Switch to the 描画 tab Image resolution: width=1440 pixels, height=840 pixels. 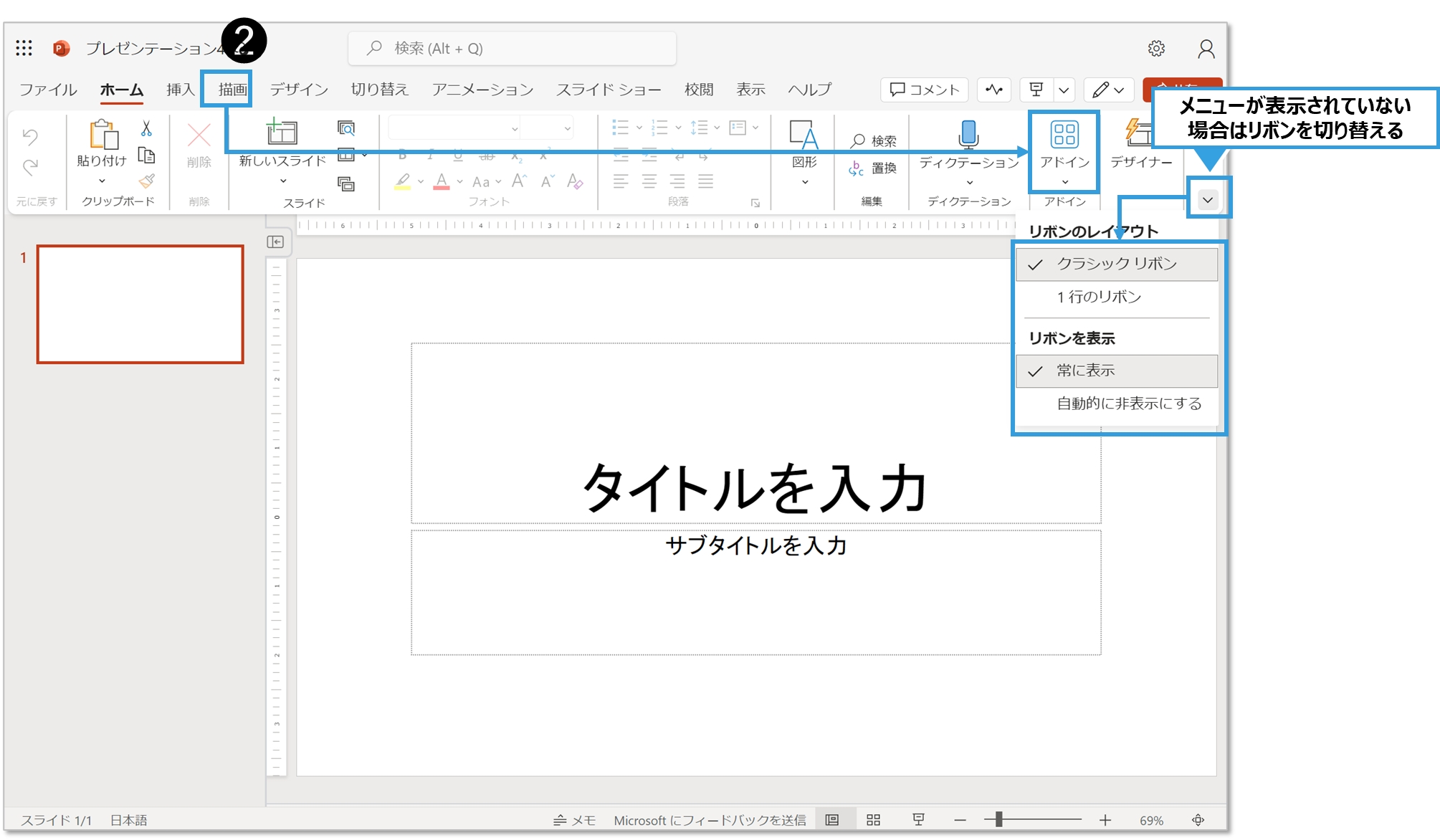[232, 90]
